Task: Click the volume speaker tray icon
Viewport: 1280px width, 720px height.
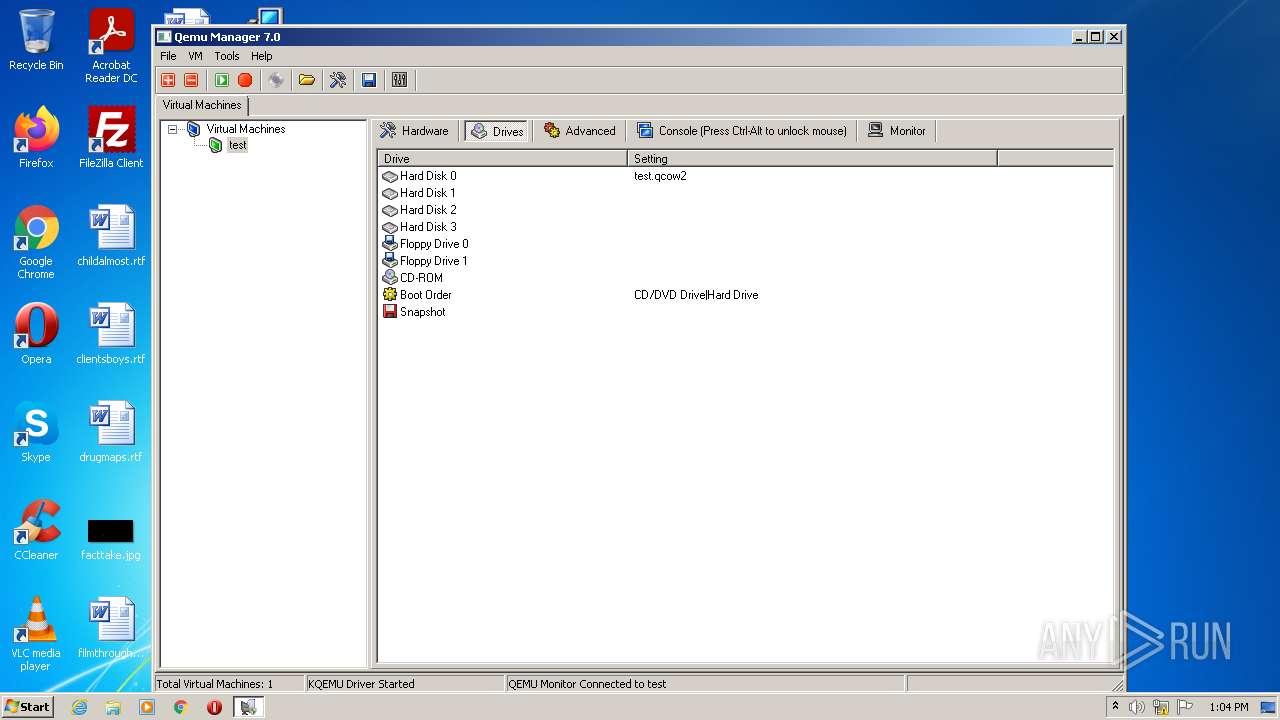Action: (x=1137, y=707)
